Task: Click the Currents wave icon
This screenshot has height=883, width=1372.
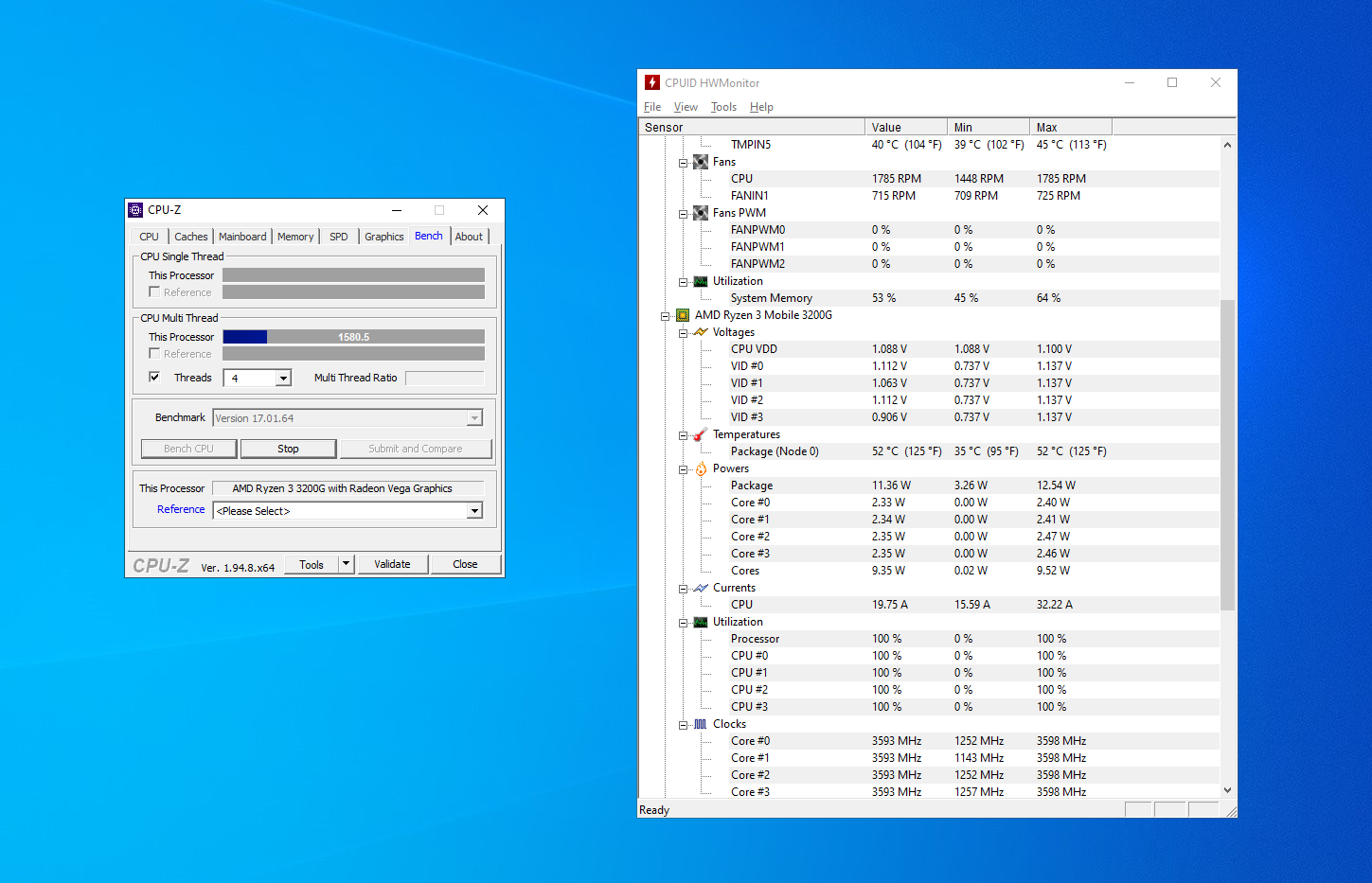Action: 701,588
